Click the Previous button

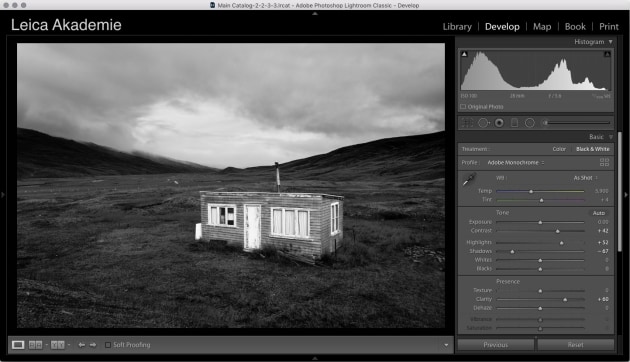coord(495,345)
